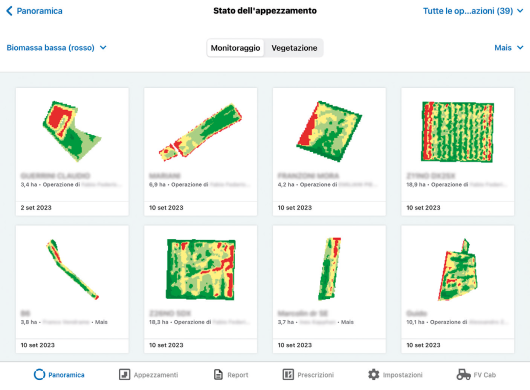
Task: Switch to Monitoraggio view
Action: (x=235, y=48)
